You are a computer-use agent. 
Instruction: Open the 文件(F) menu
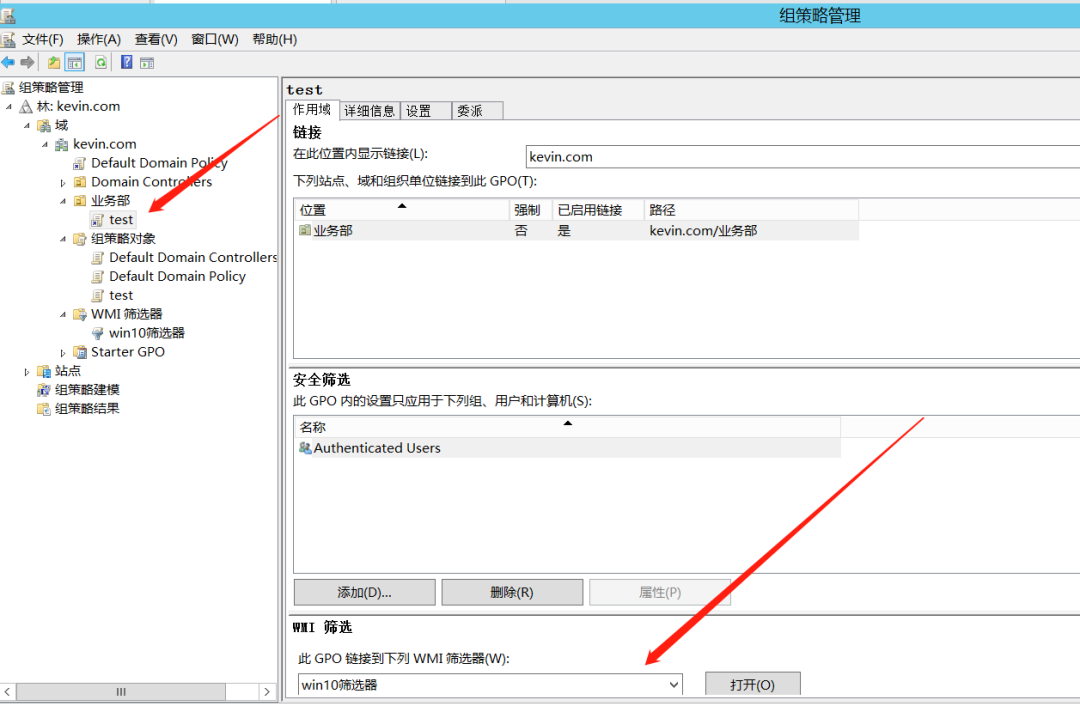click(43, 39)
